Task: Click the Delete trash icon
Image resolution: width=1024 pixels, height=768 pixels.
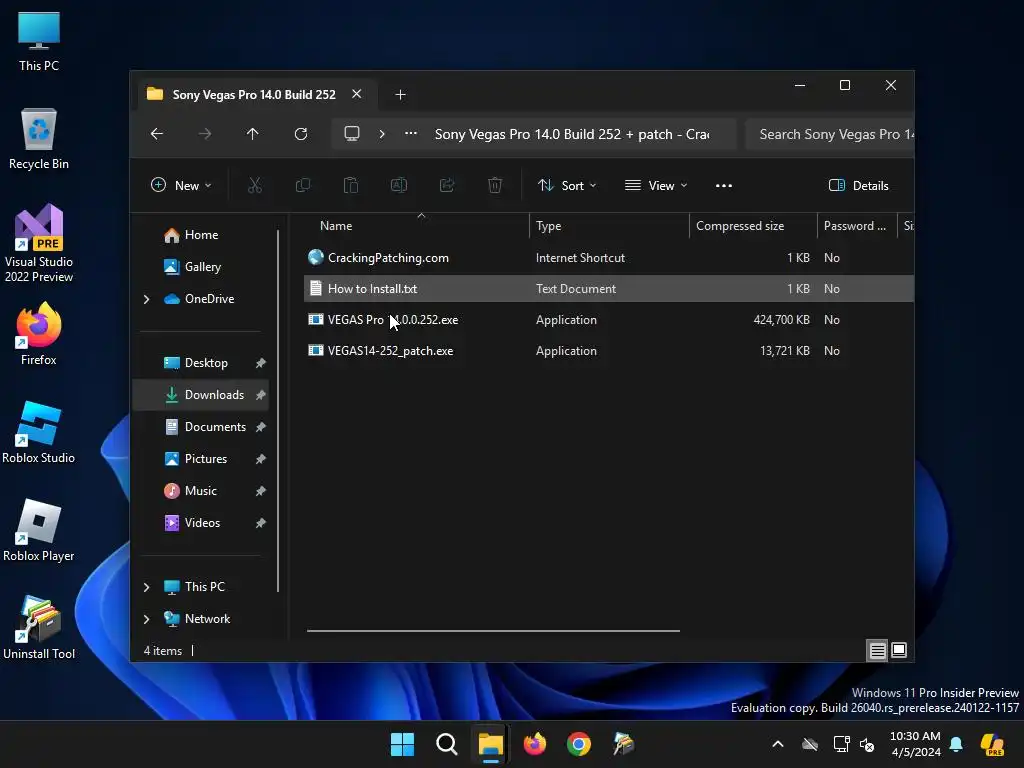Action: pos(495,185)
